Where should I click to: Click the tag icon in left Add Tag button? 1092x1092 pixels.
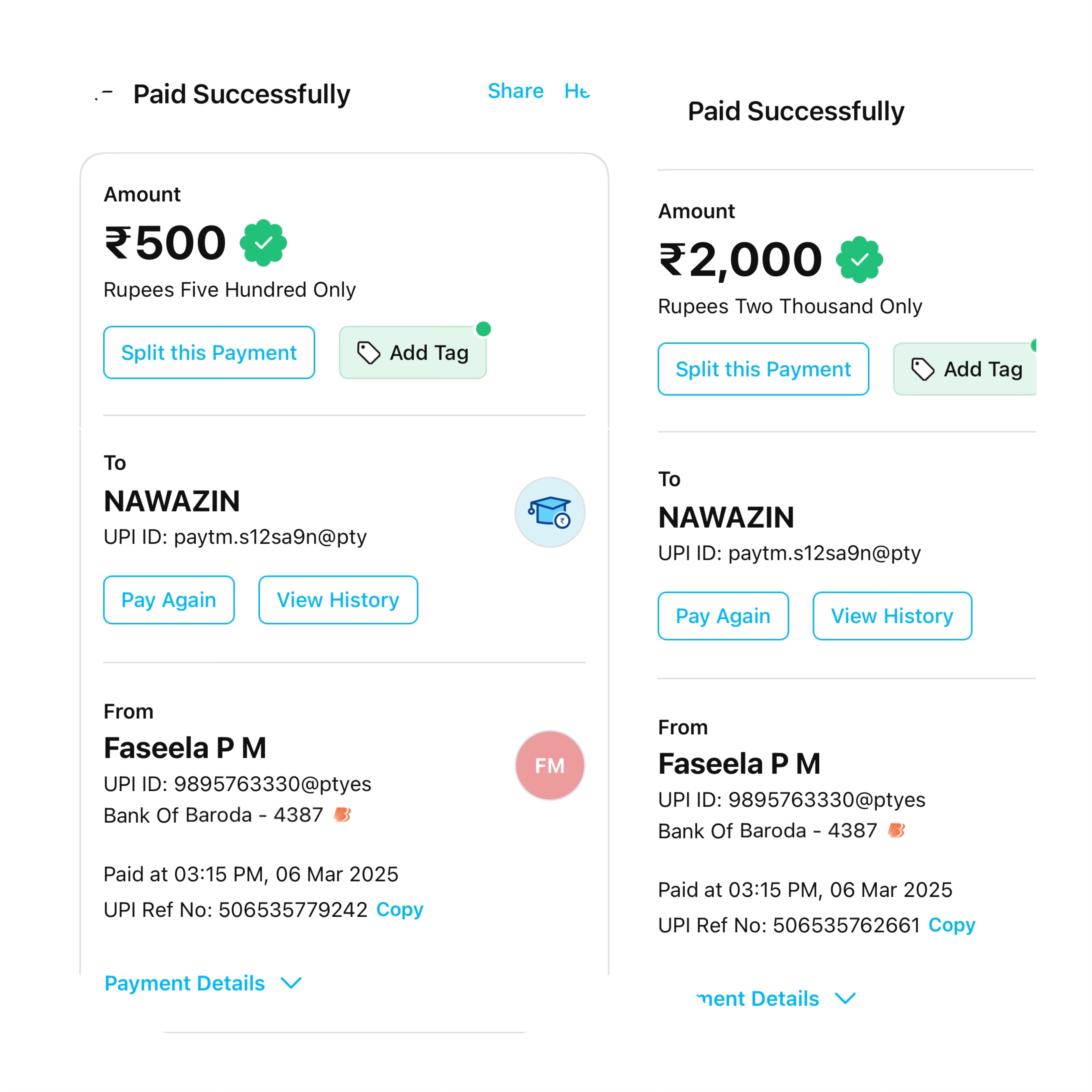tap(368, 353)
